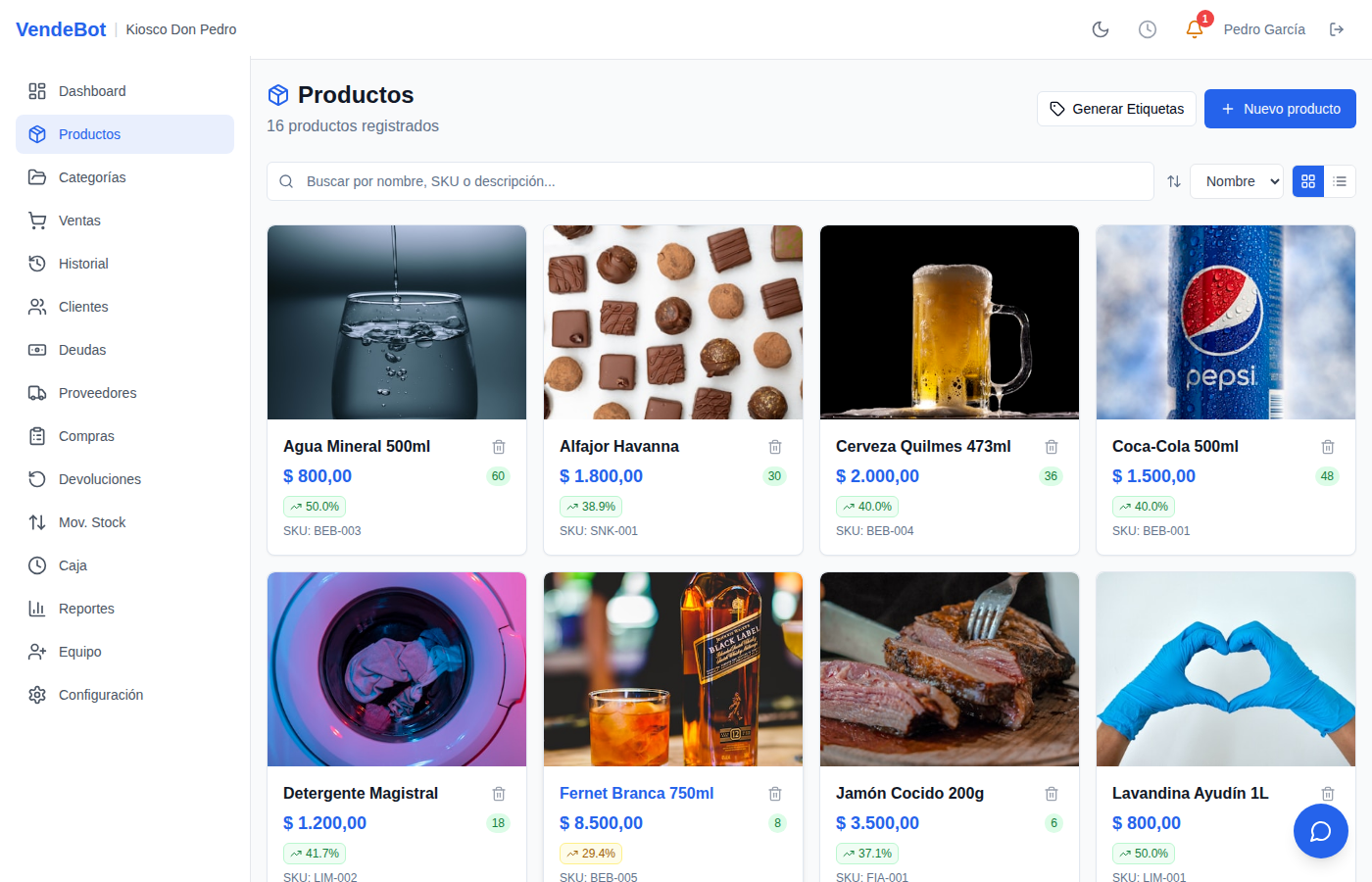Open Reportes in sidebar
1372x882 pixels.
[124, 609]
